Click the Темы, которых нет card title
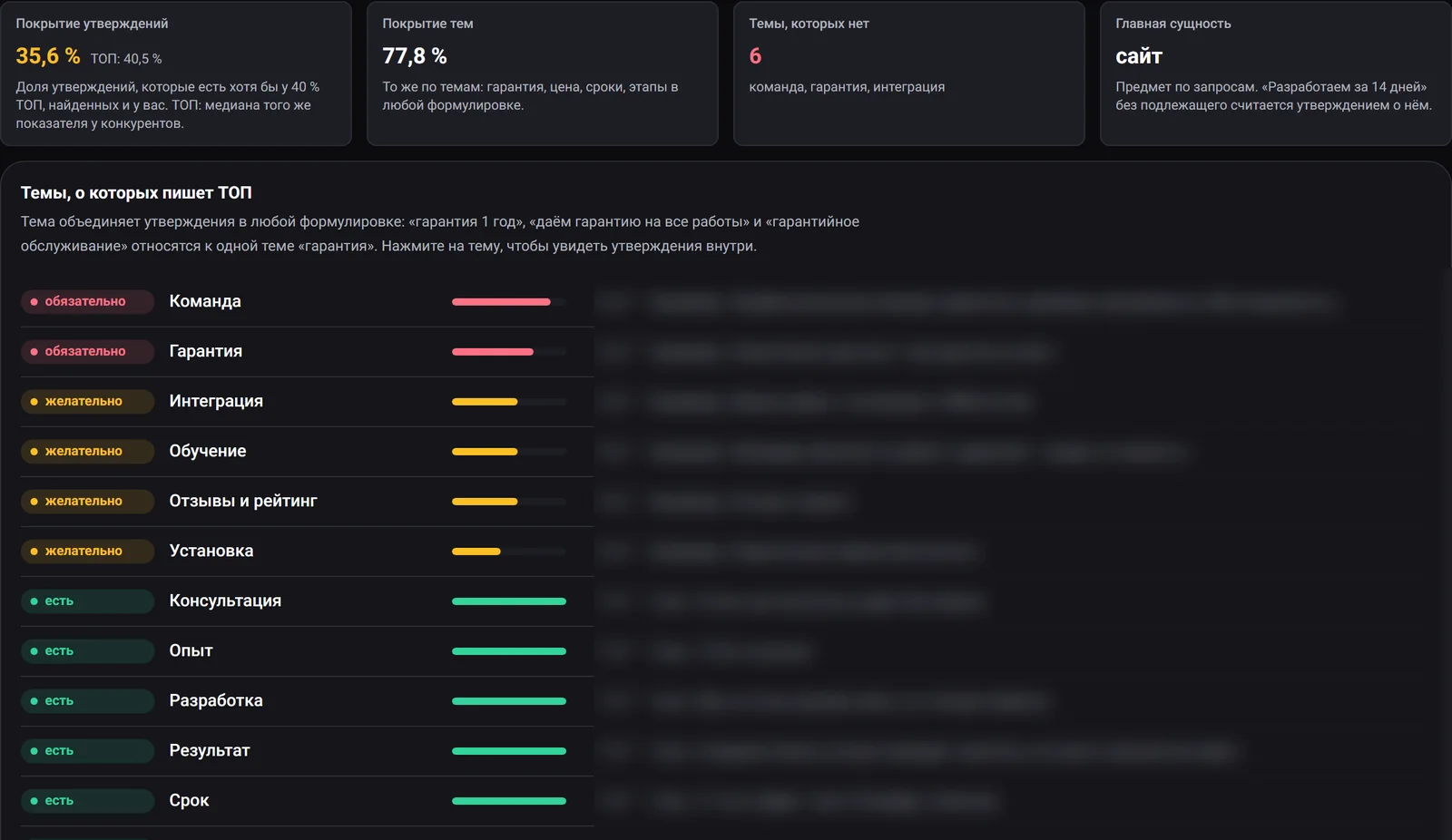Viewport: 1452px width, 840px height. click(x=809, y=24)
